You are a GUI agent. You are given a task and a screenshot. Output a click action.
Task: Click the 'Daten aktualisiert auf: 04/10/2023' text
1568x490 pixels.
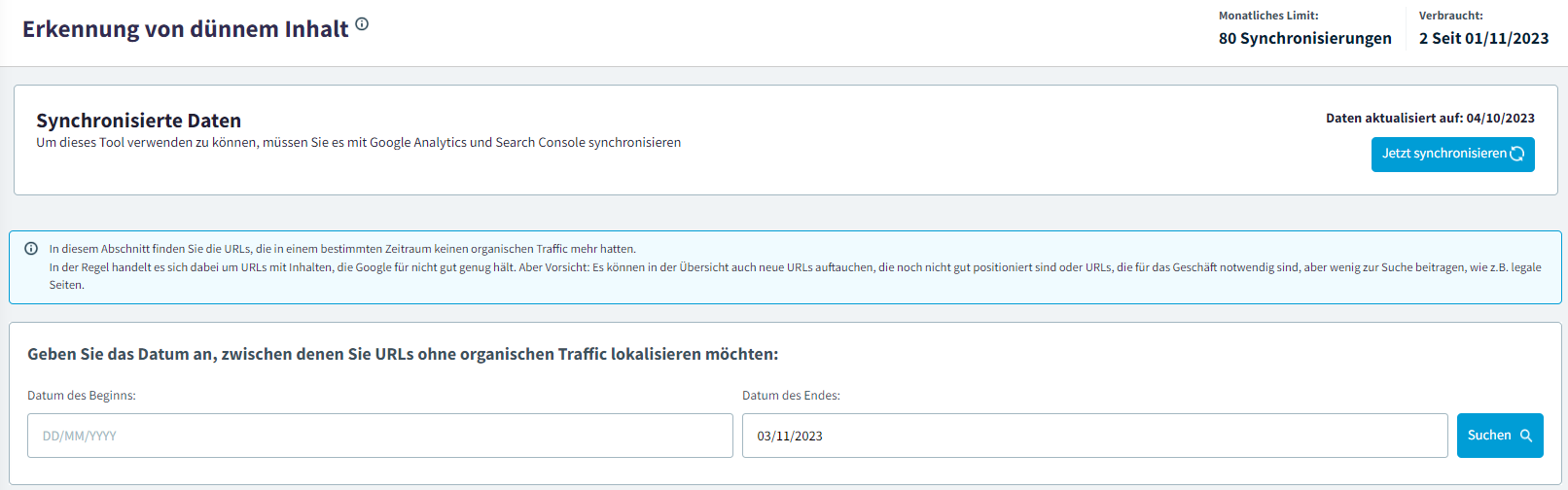pos(1430,118)
